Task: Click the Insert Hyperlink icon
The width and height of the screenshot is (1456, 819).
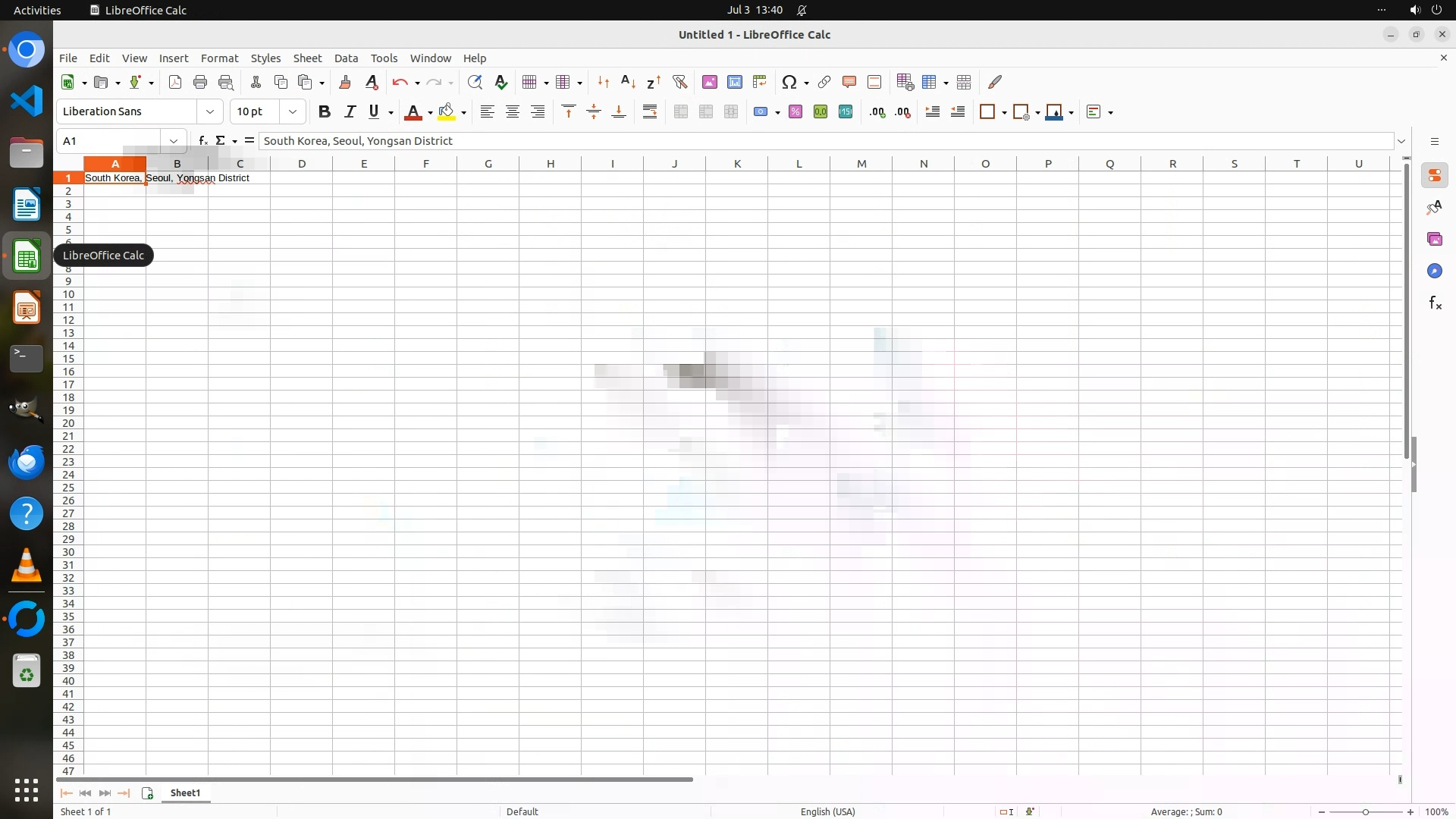Action: point(824,82)
